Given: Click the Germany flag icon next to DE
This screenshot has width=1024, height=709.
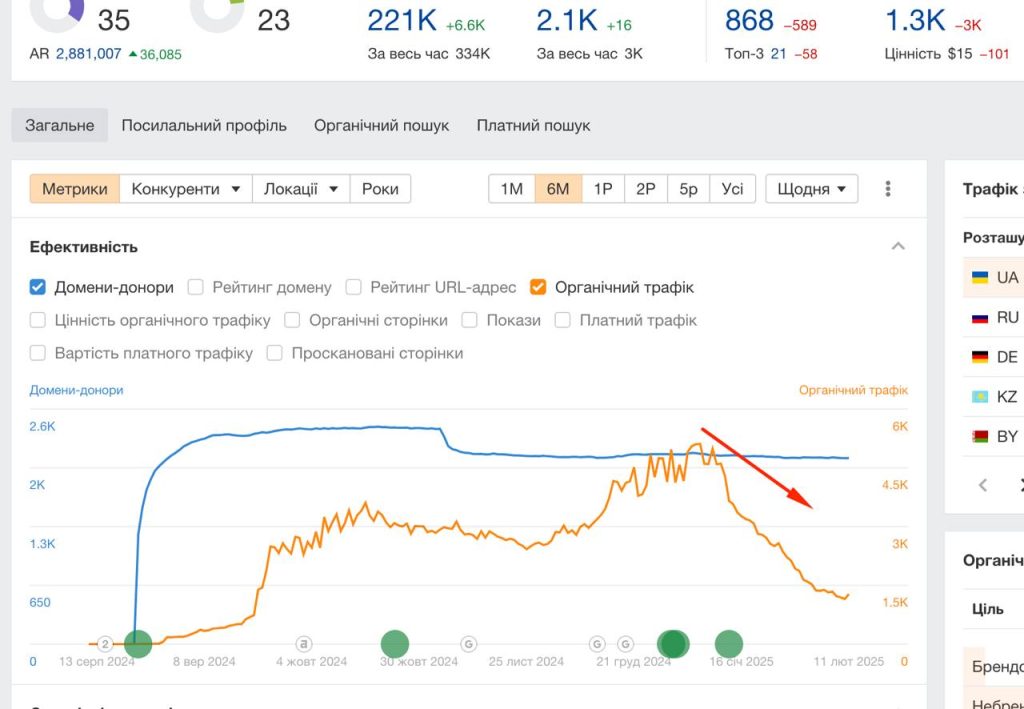Looking at the screenshot, I should tap(980, 357).
